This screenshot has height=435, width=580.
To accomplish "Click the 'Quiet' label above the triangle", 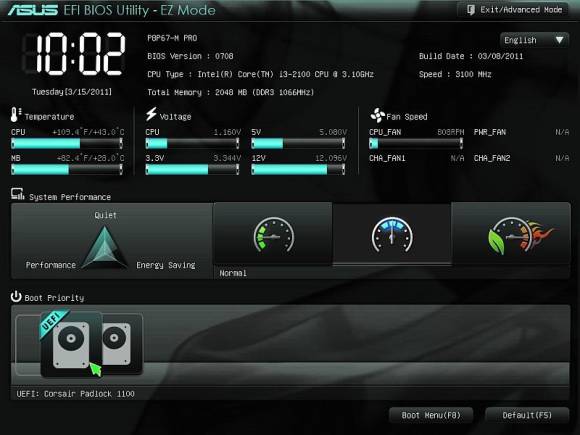I will [x=105, y=215].
